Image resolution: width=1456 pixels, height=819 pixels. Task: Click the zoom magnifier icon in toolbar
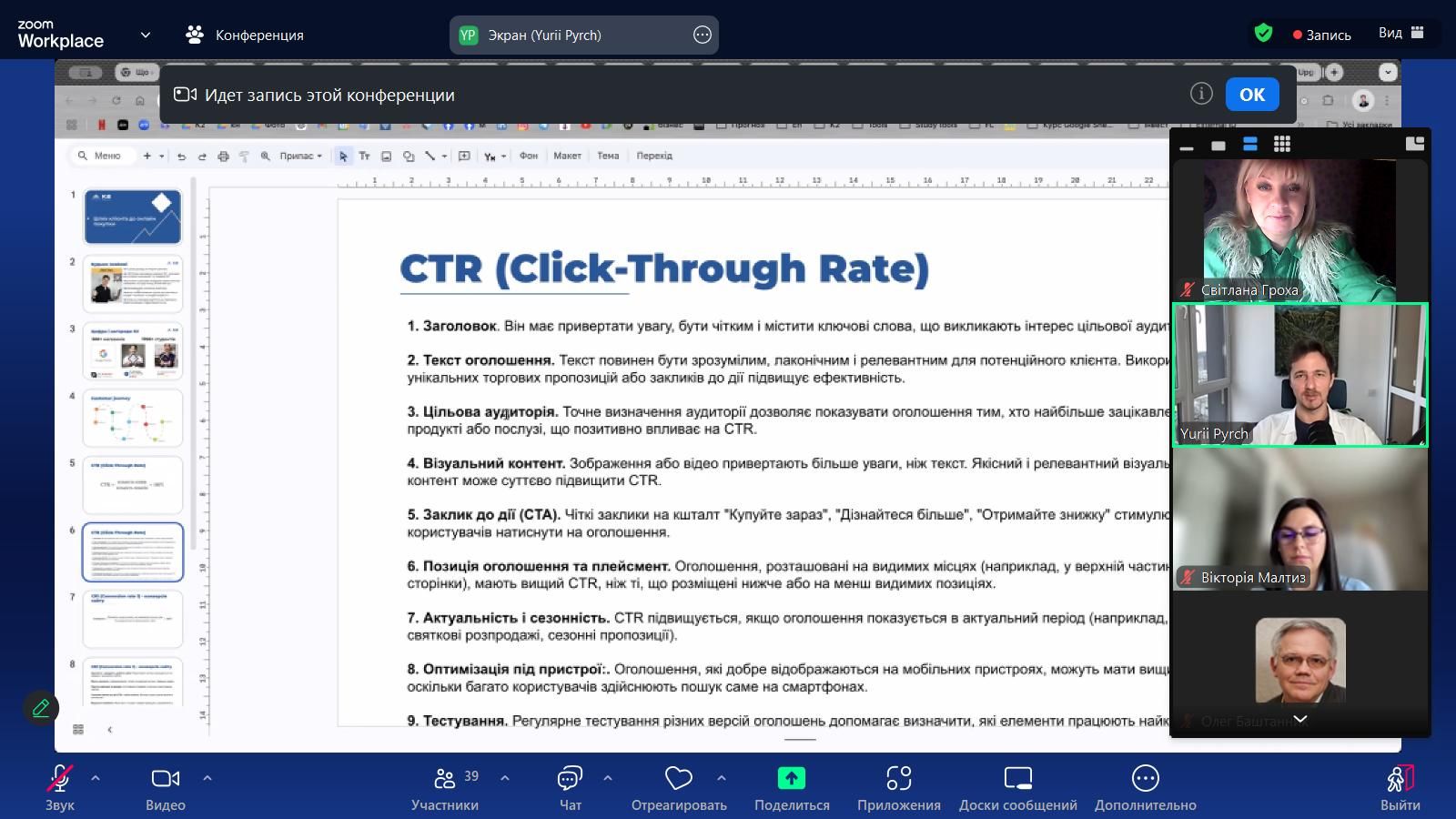(266, 156)
